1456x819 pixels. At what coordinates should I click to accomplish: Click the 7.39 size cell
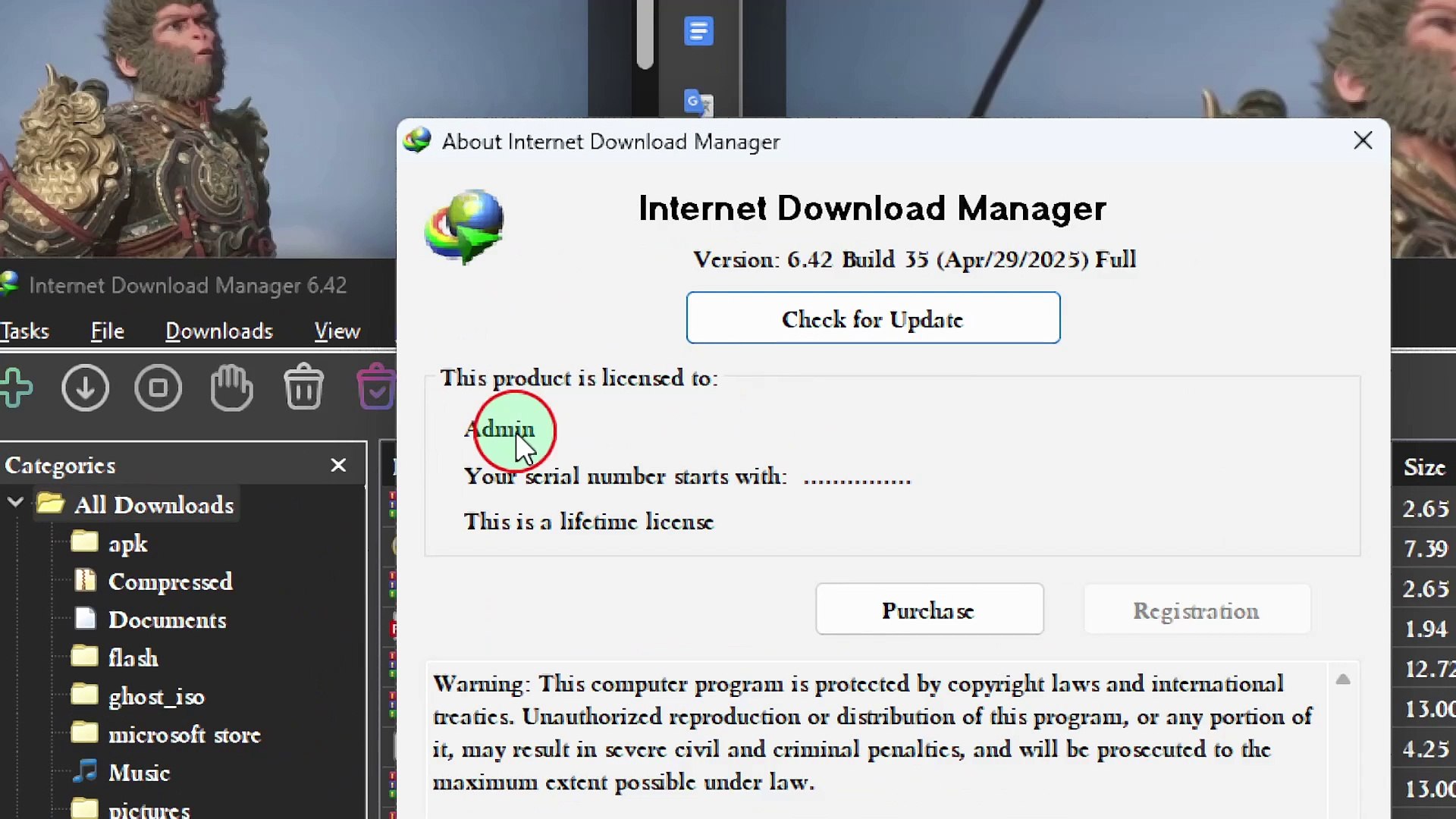(1426, 548)
